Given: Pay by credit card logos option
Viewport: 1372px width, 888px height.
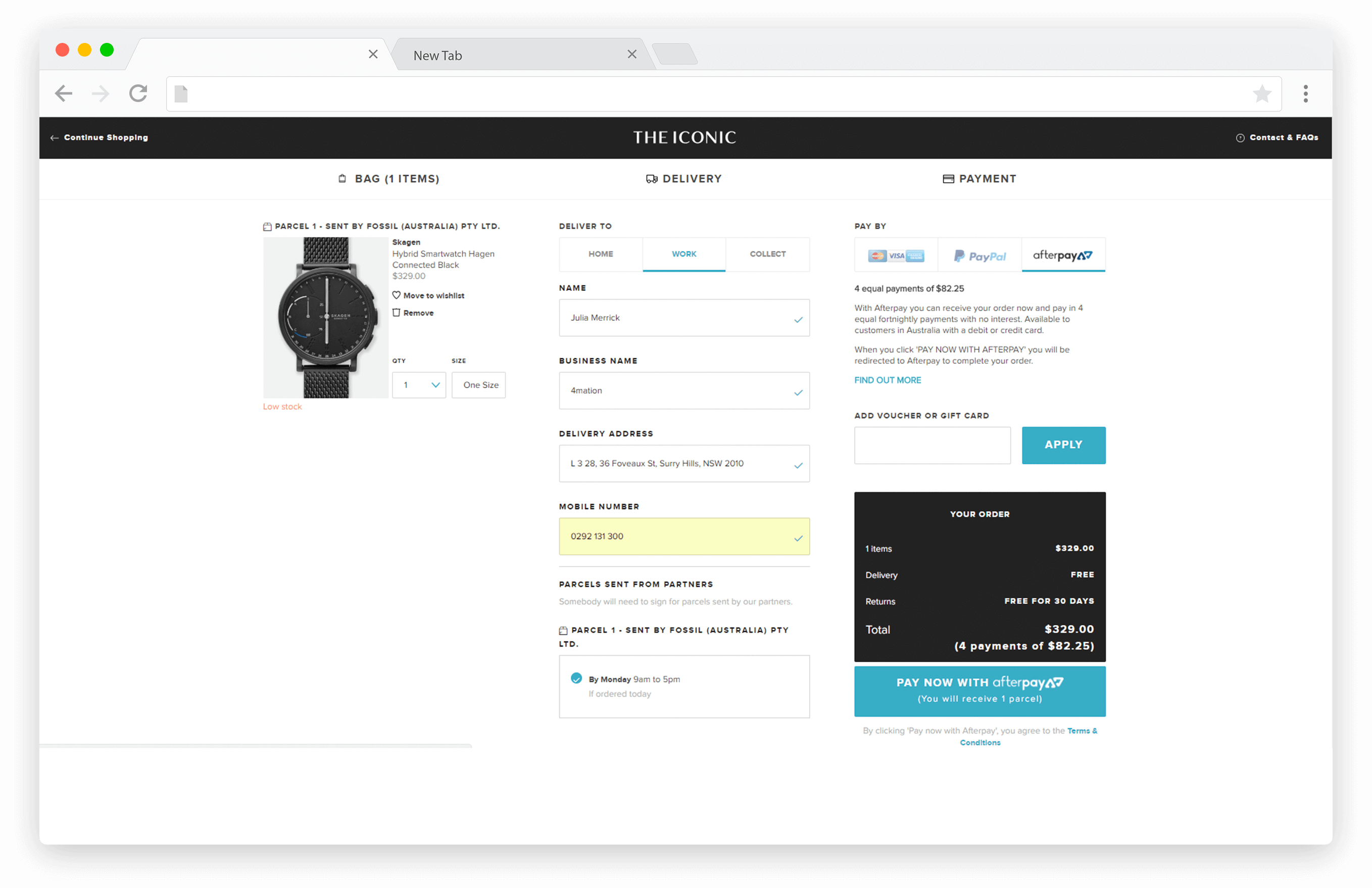Looking at the screenshot, I should pos(896,255).
